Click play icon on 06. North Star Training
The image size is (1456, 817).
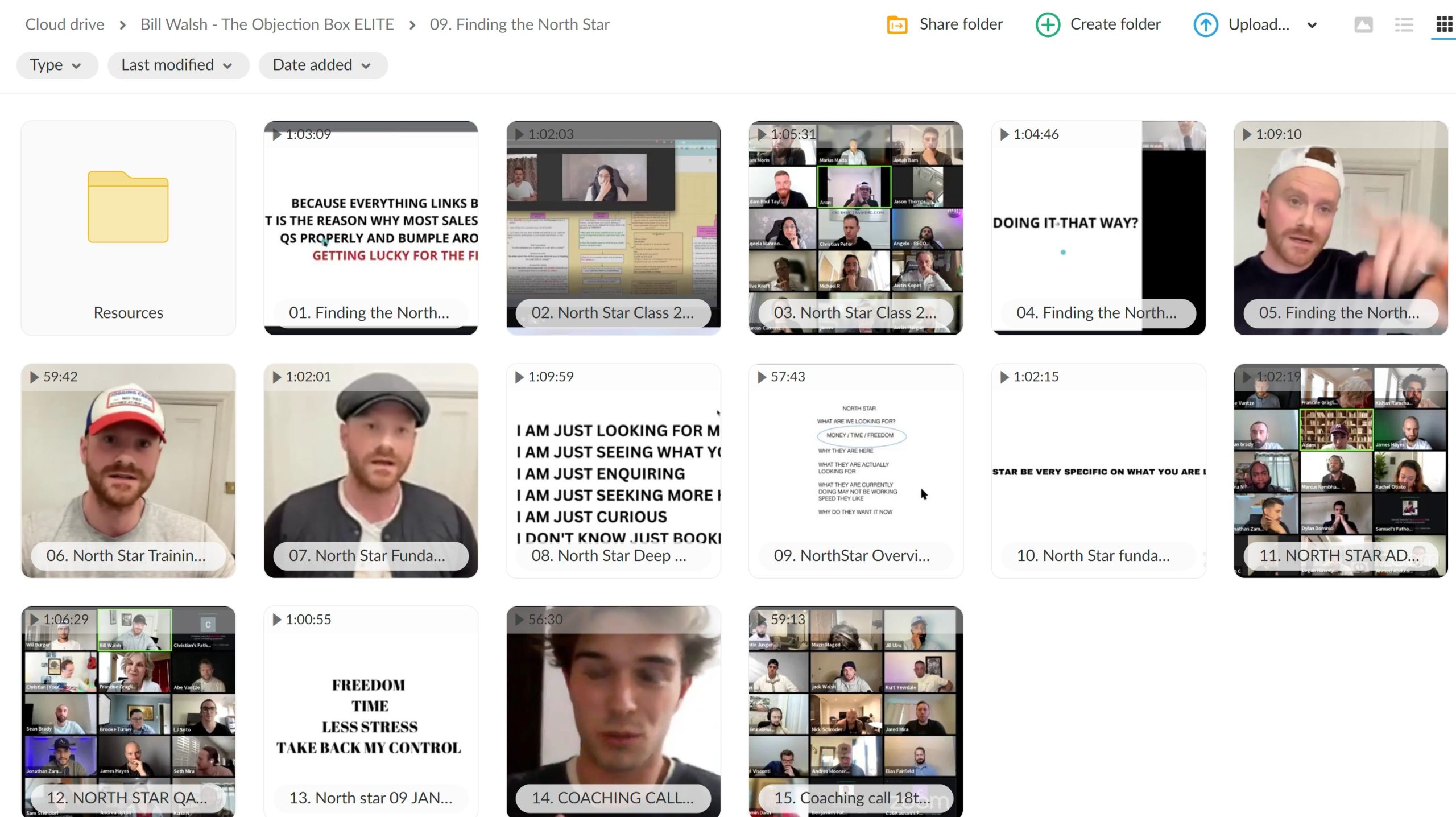click(34, 377)
